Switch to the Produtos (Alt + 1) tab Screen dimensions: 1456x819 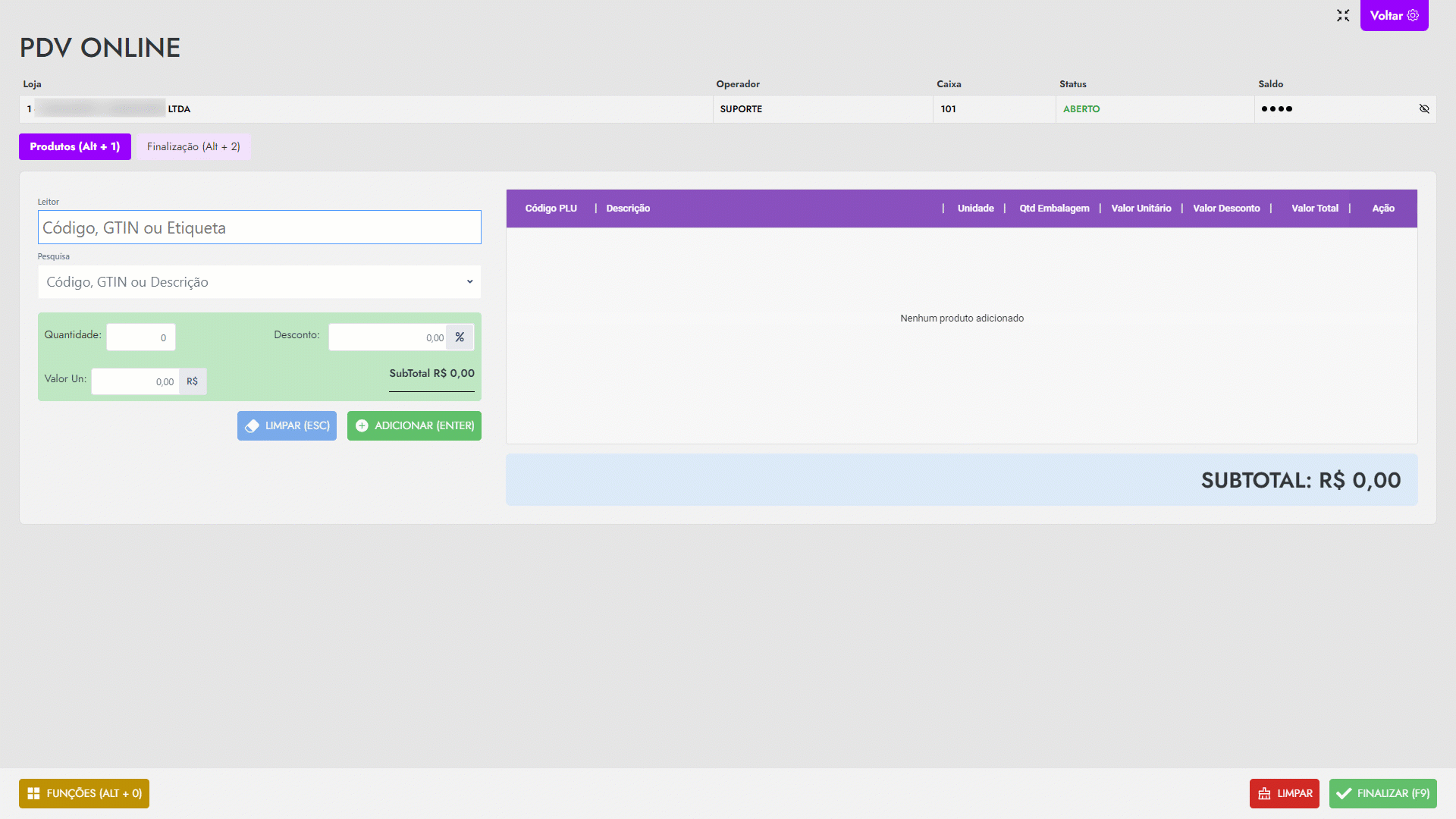(75, 146)
